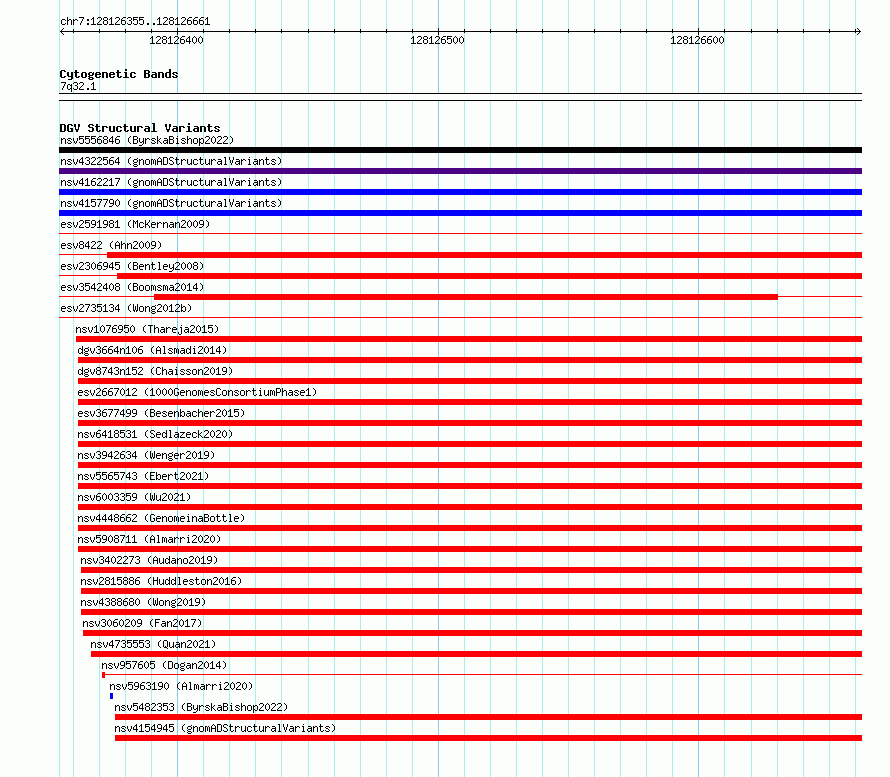Open nsv4388680 (Wong2019) label
The image size is (890, 777).
point(143,602)
